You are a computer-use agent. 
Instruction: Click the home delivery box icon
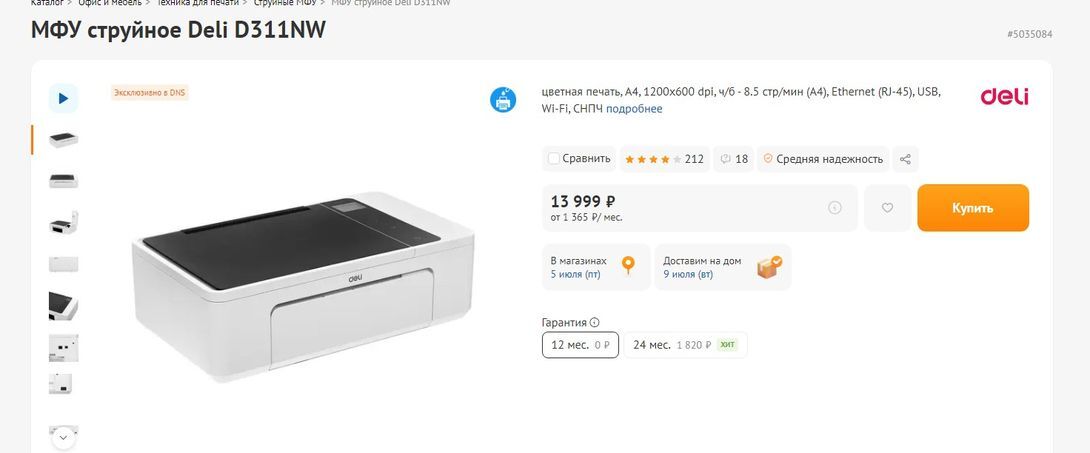pos(769,267)
